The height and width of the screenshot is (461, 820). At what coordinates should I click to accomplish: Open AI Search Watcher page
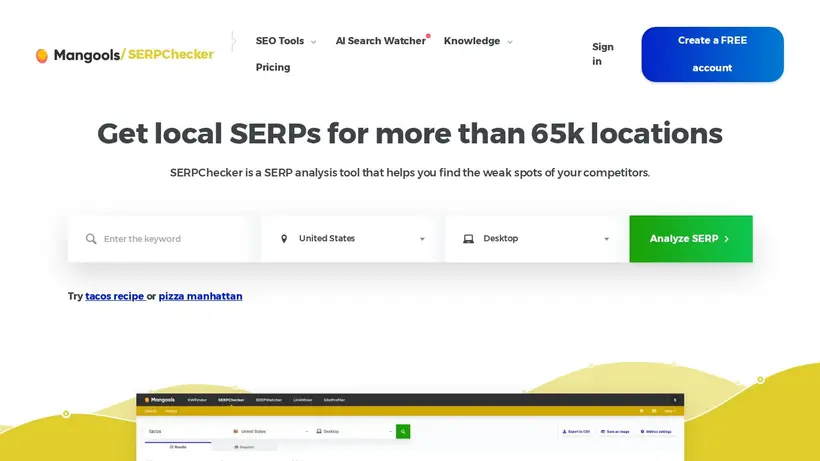pyautogui.click(x=381, y=41)
